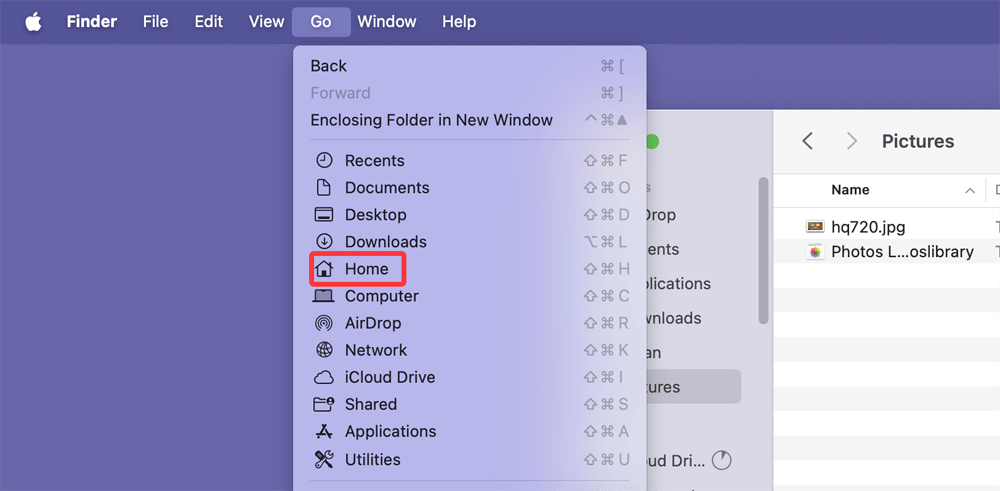Click the Downloads arrow icon in the Go menu
Viewport: 1000px width, 491px height.
pyautogui.click(x=324, y=242)
